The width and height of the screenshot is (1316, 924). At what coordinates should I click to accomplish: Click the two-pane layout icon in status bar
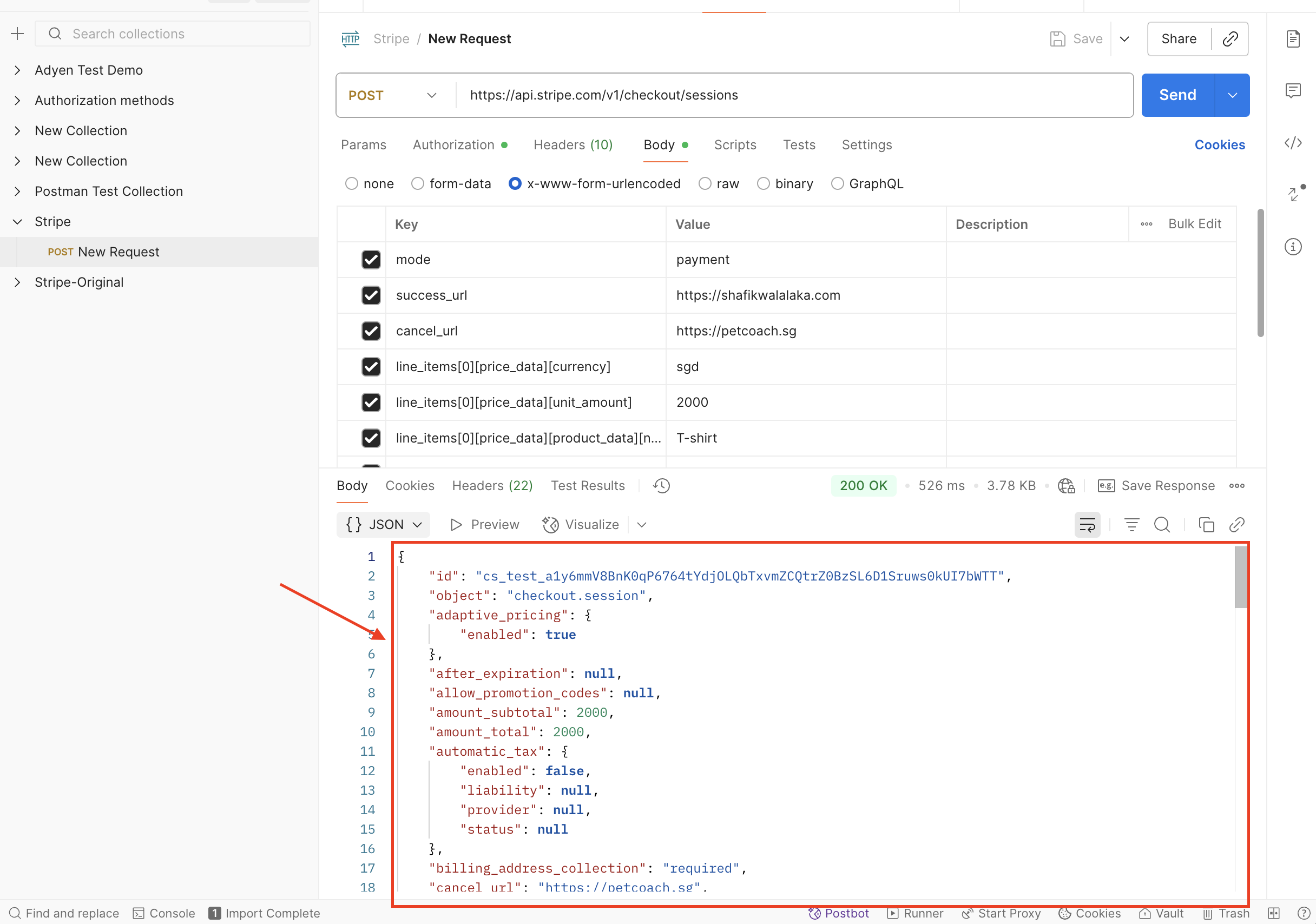click(x=1274, y=913)
